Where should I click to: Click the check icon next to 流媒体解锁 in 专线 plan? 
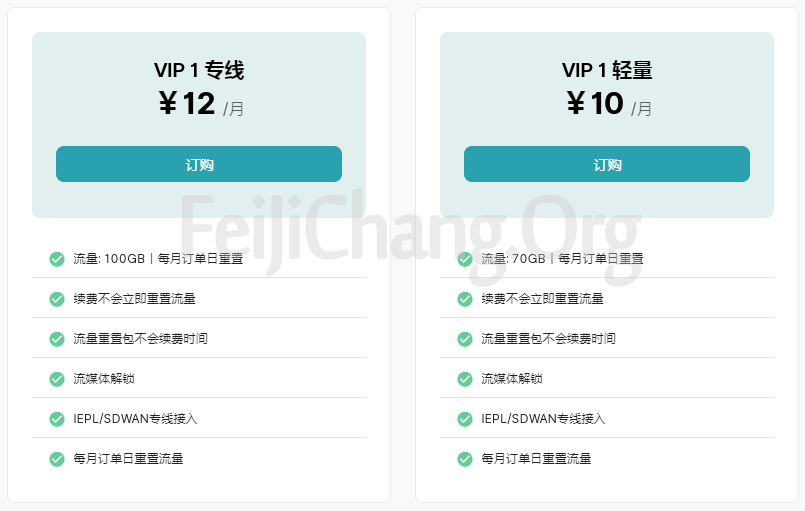click(57, 379)
